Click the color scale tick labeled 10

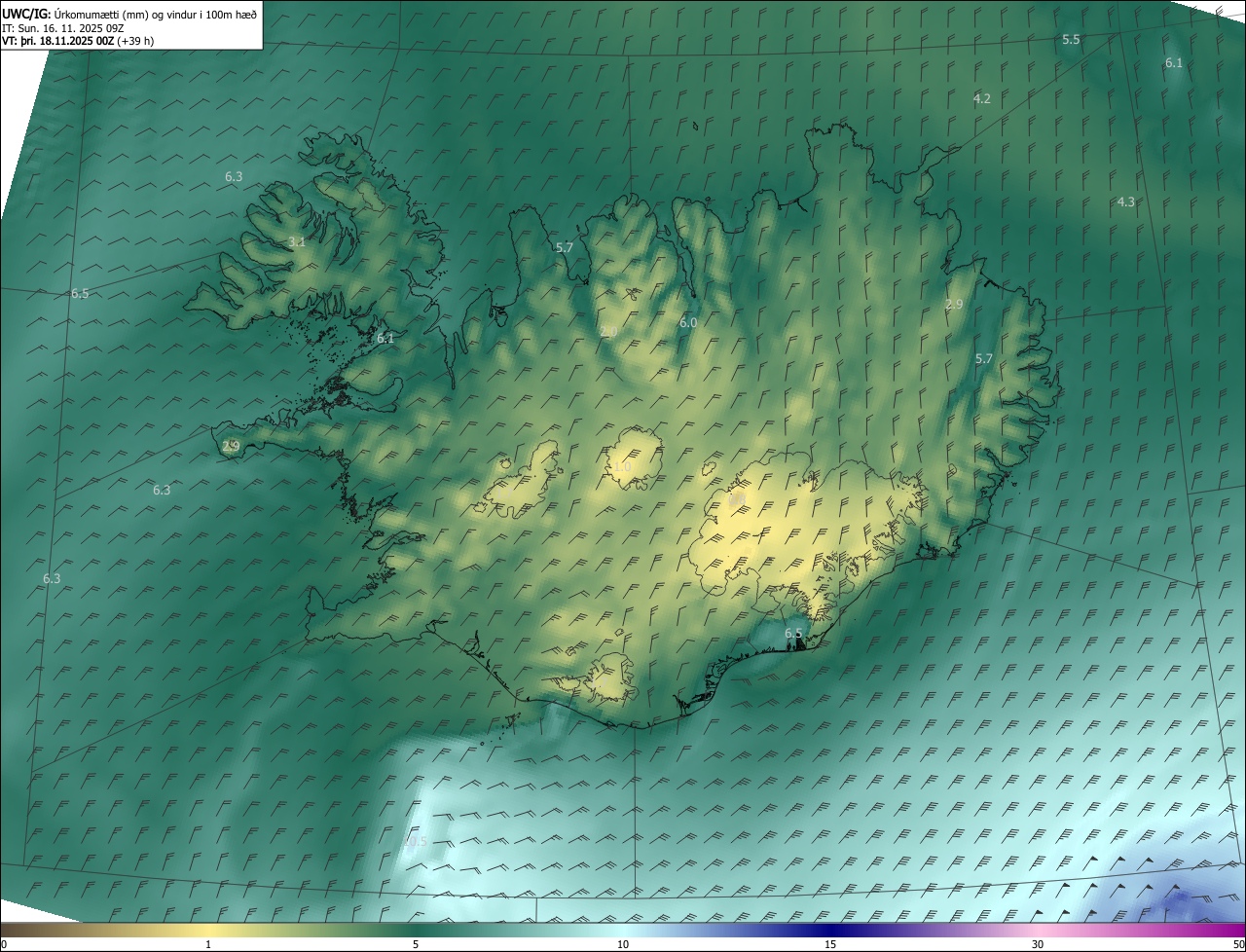point(623,945)
